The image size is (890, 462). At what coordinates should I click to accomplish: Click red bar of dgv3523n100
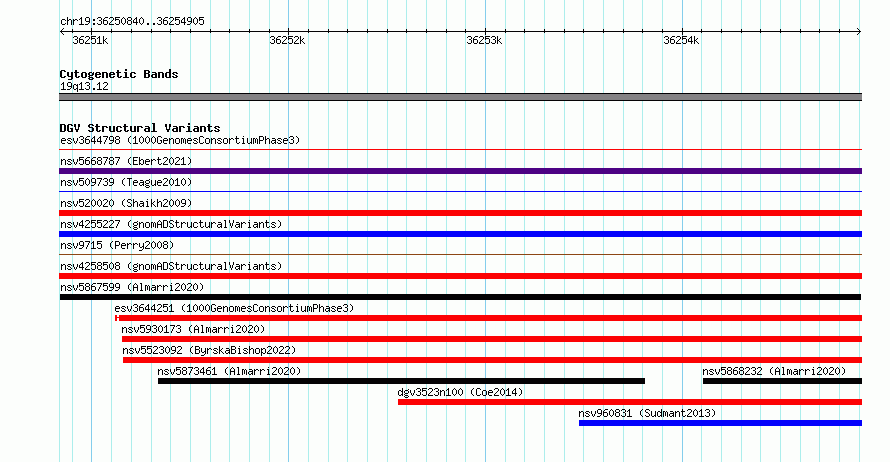click(x=629, y=402)
